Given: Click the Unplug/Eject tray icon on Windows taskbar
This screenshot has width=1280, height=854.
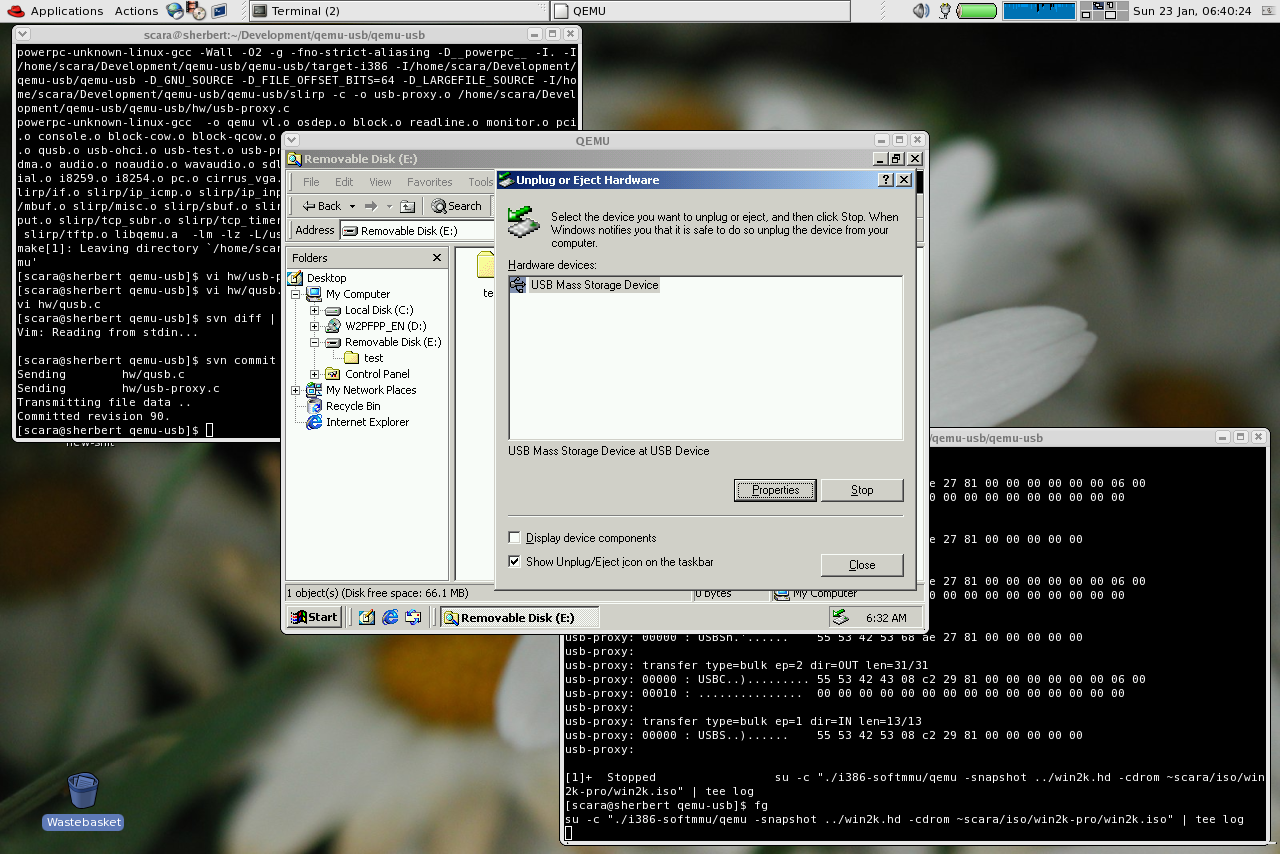Looking at the screenshot, I should tap(840, 617).
